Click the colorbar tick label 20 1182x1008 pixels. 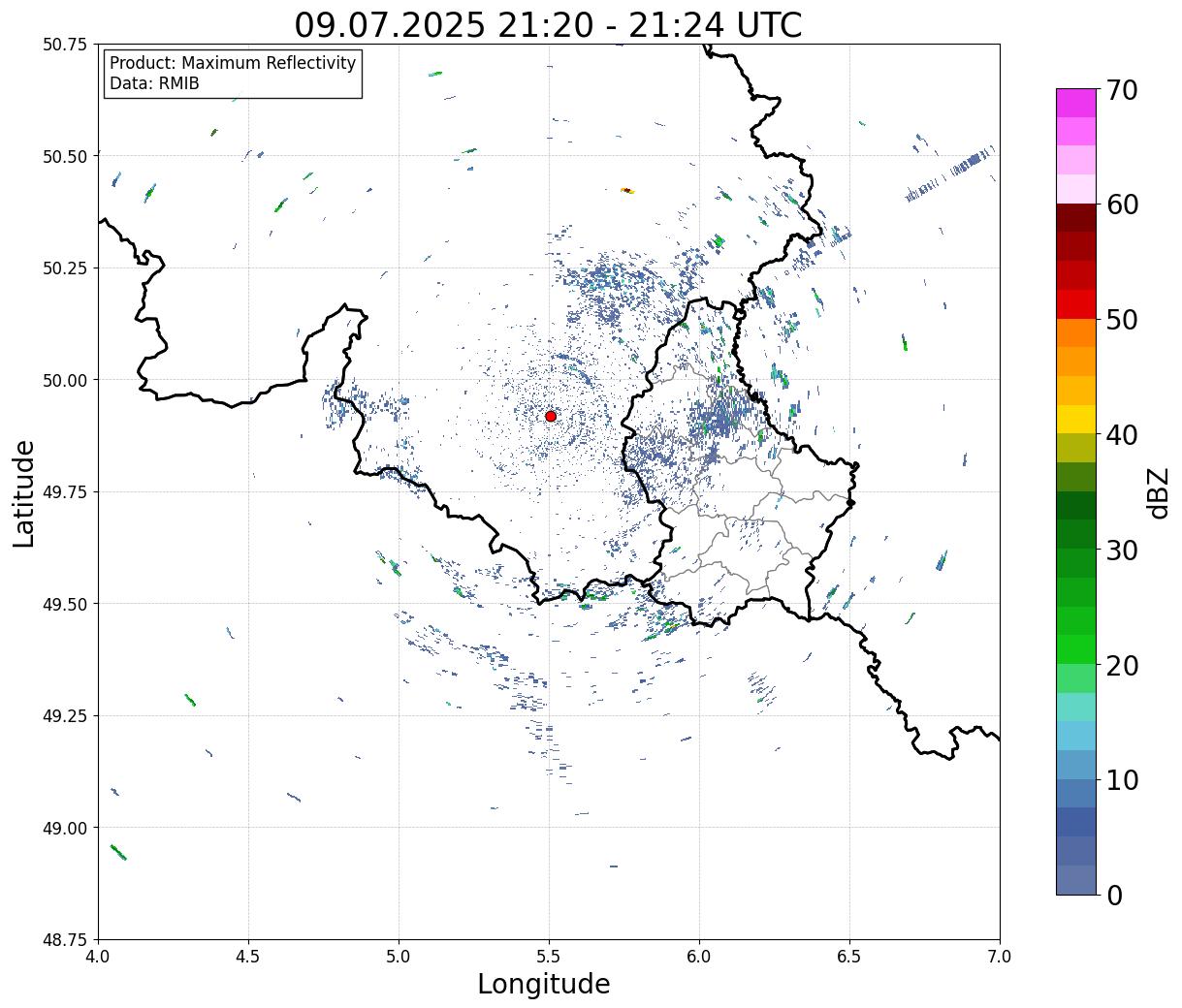click(x=1121, y=666)
